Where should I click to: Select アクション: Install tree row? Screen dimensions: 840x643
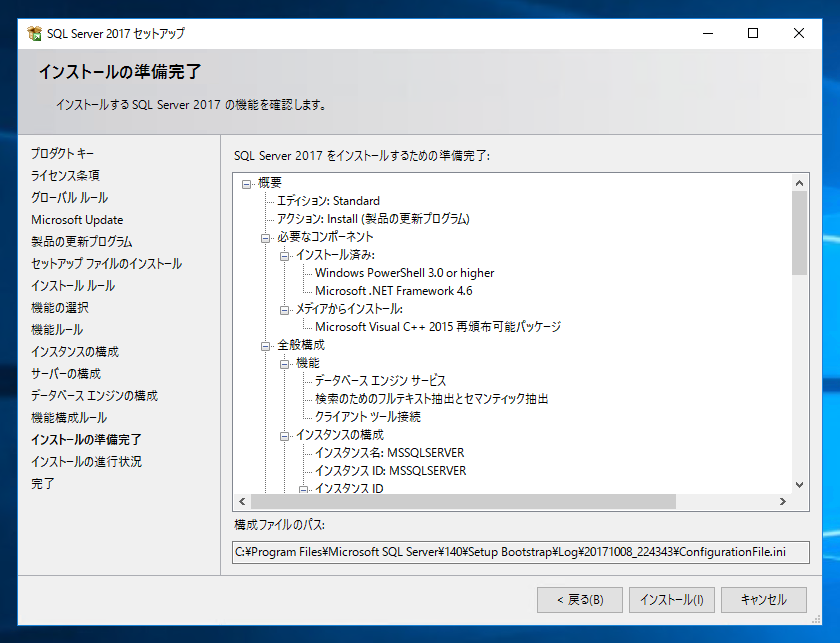click(373, 219)
